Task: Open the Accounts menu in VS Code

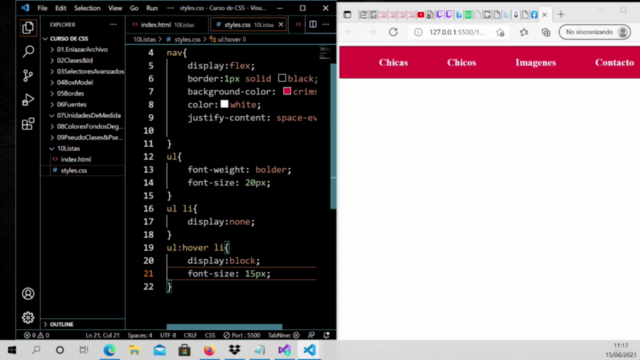Action: tap(28, 293)
